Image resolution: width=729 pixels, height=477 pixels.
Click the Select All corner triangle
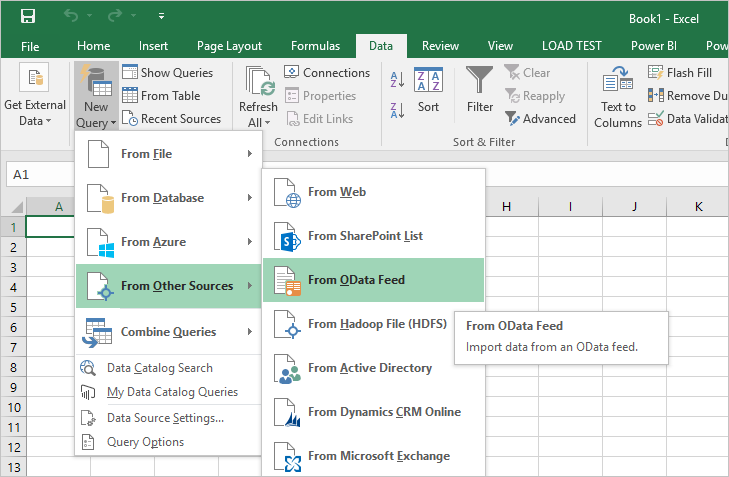point(16,206)
